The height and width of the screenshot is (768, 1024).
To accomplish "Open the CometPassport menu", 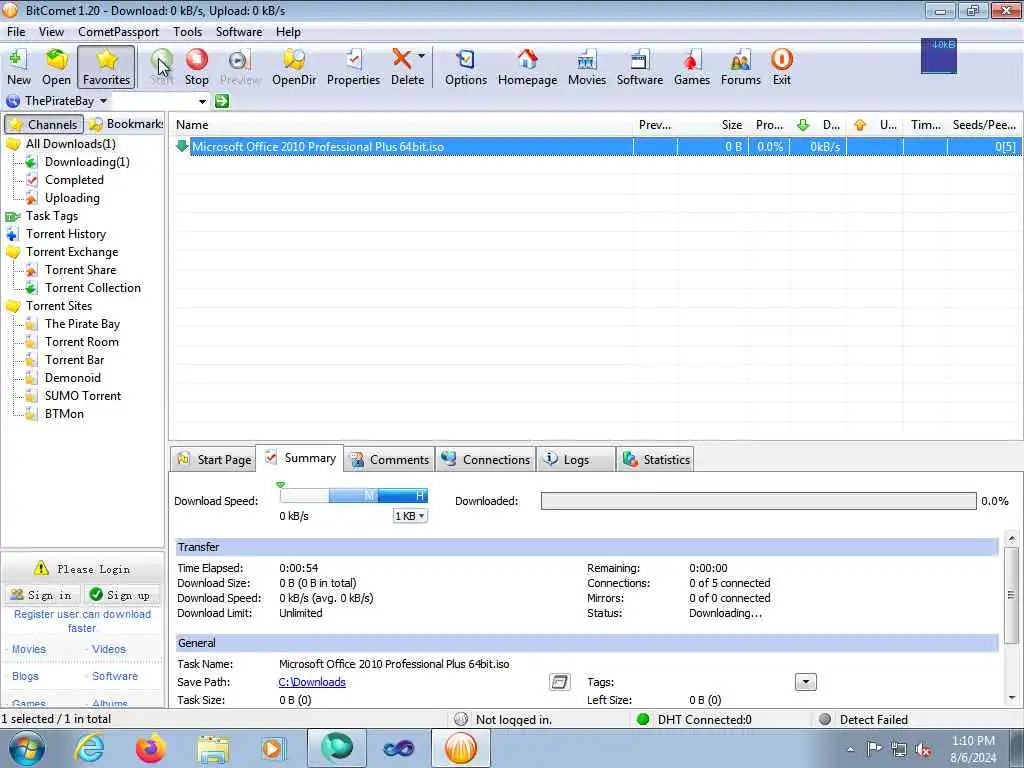I will pos(118,32).
